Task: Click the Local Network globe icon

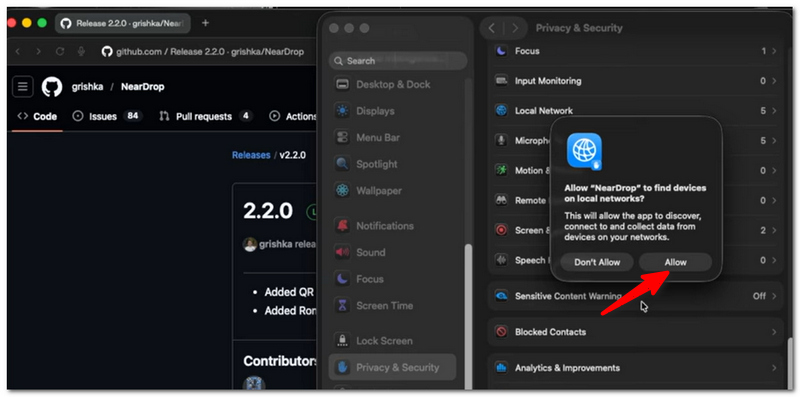Action: (502, 111)
